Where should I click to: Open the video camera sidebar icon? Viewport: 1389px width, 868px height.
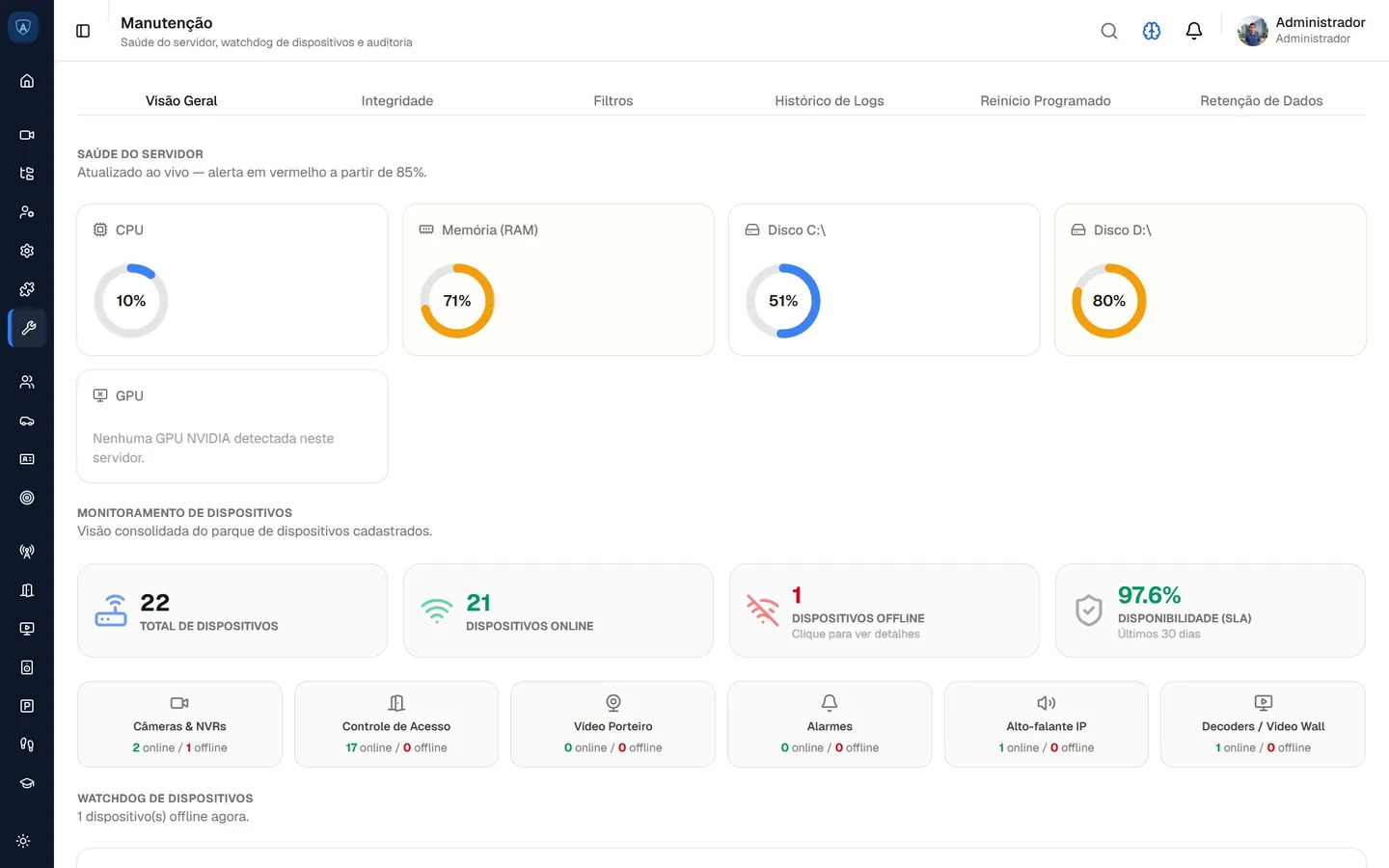click(27, 135)
